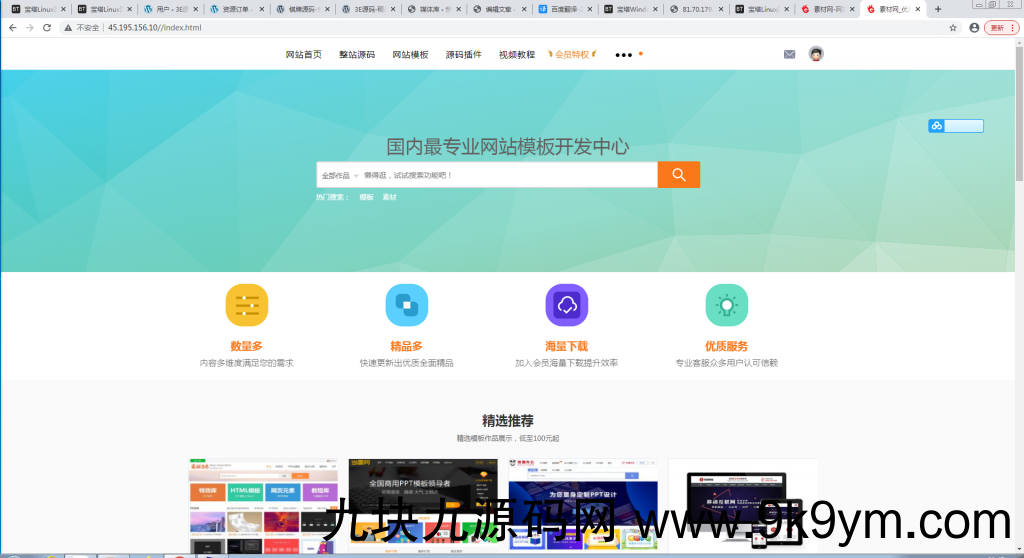Viewport: 1024px width, 558px height.
Task: Open the orange 会员特权 navigation item
Action: pos(571,55)
